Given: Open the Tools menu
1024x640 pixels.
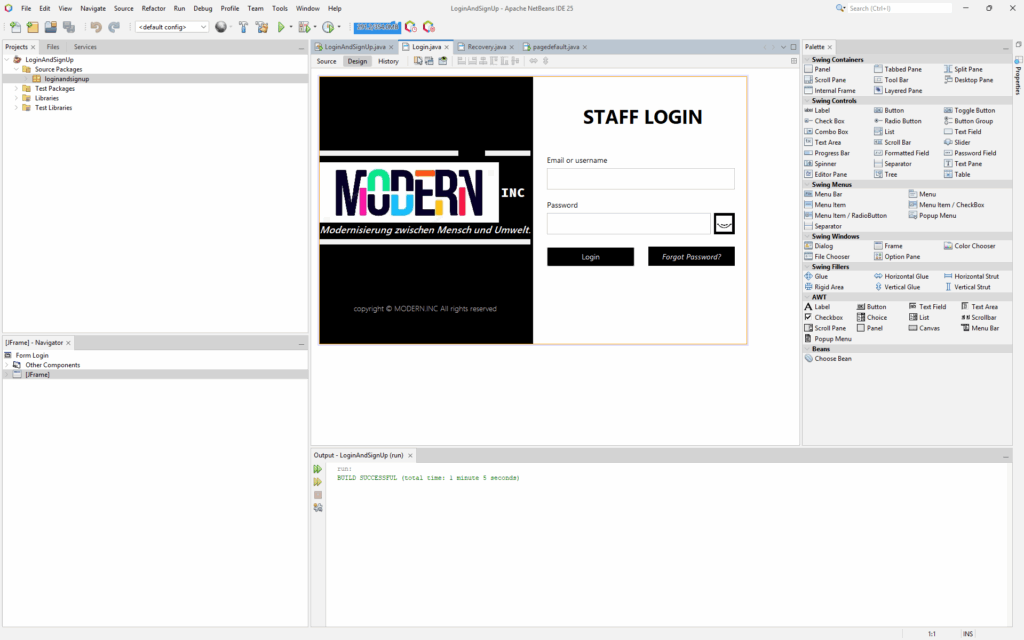Looking at the screenshot, I should 280,8.
